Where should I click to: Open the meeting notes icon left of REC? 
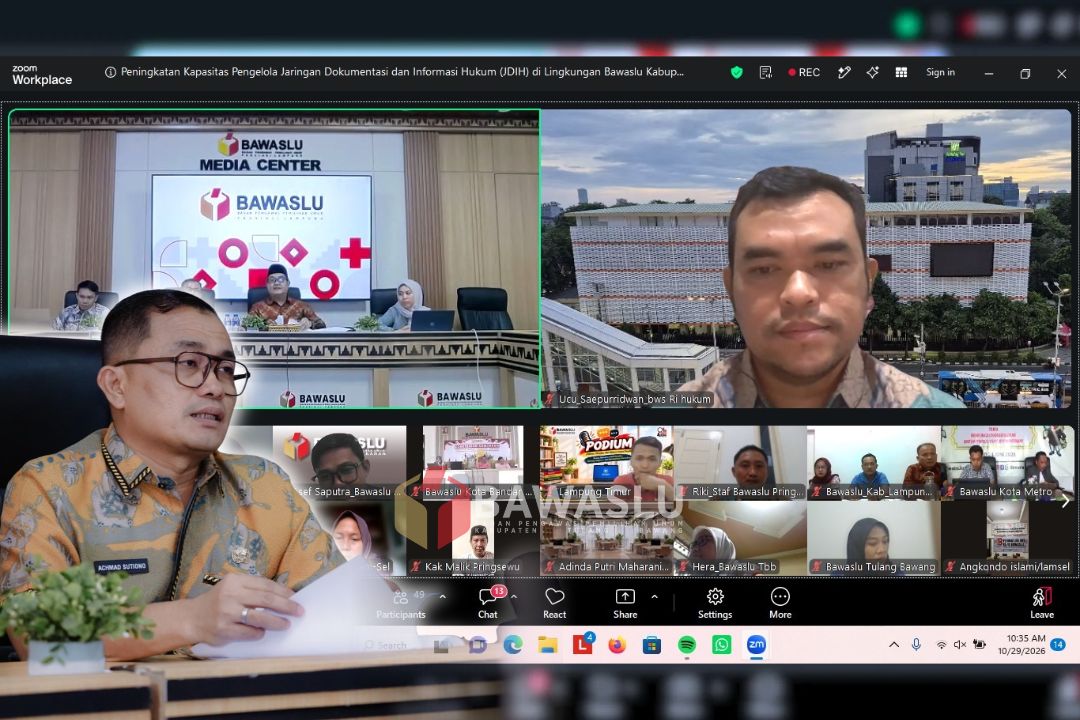[765, 72]
